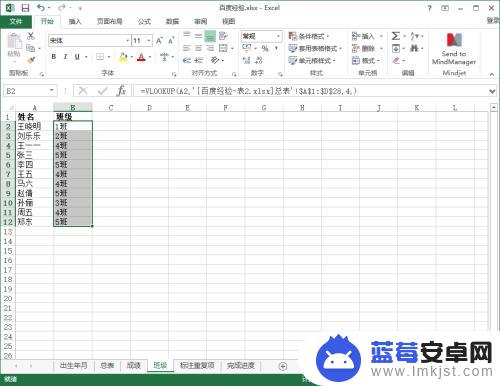Image resolution: width=500 pixels, height=386 pixels.
Task: Open Format as Table (套用表格格式) dropdown
Action: pyautogui.click(x=315, y=48)
